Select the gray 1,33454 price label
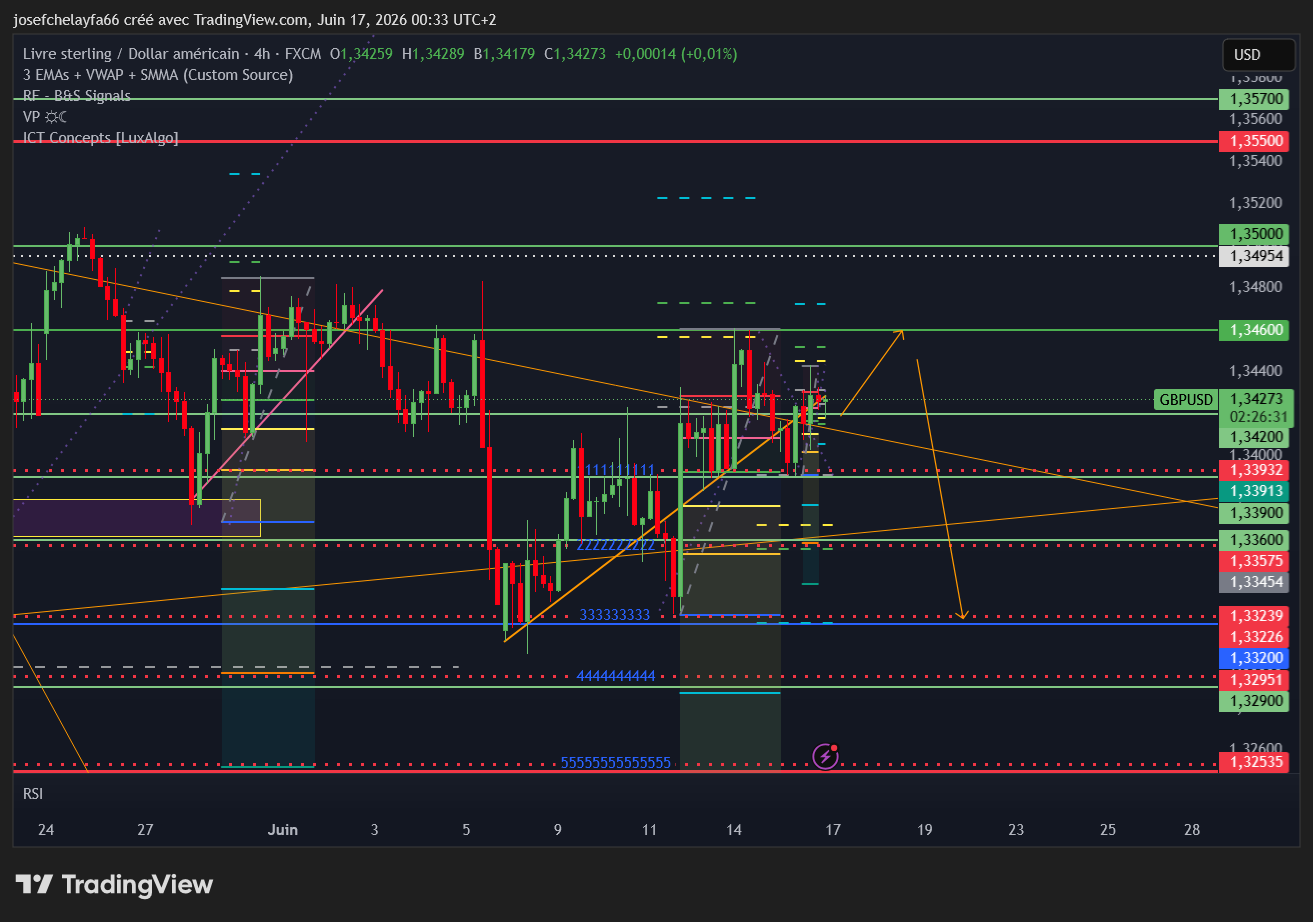 click(1253, 582)
